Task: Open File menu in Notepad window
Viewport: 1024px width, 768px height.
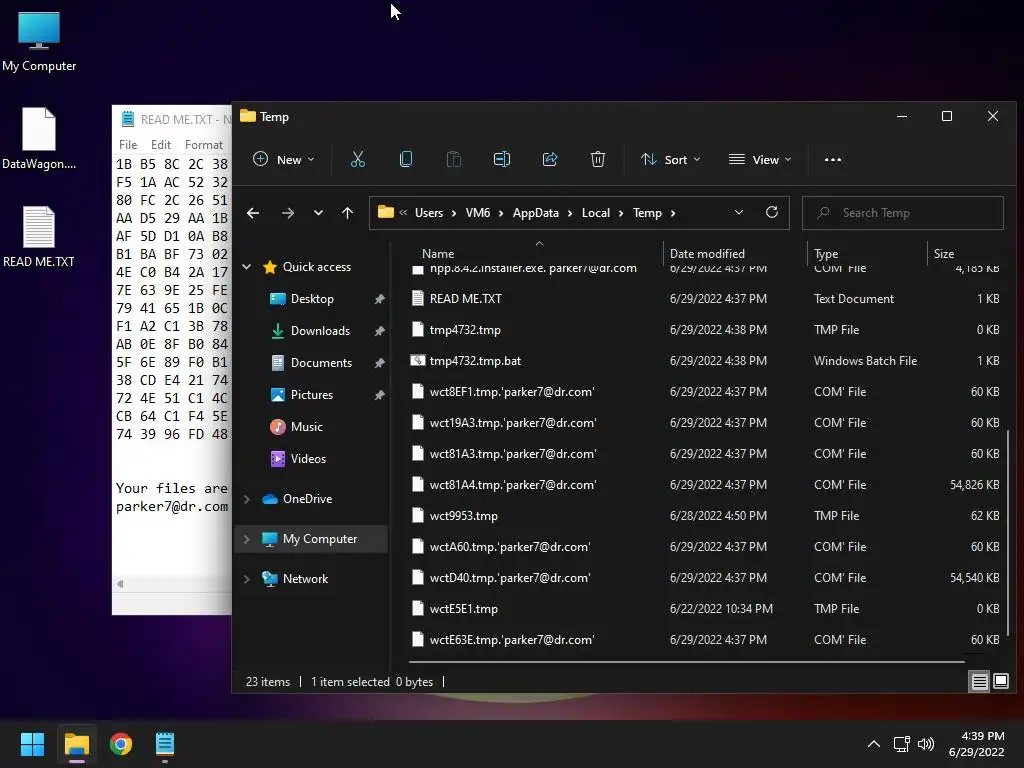Action: (128, 144)
